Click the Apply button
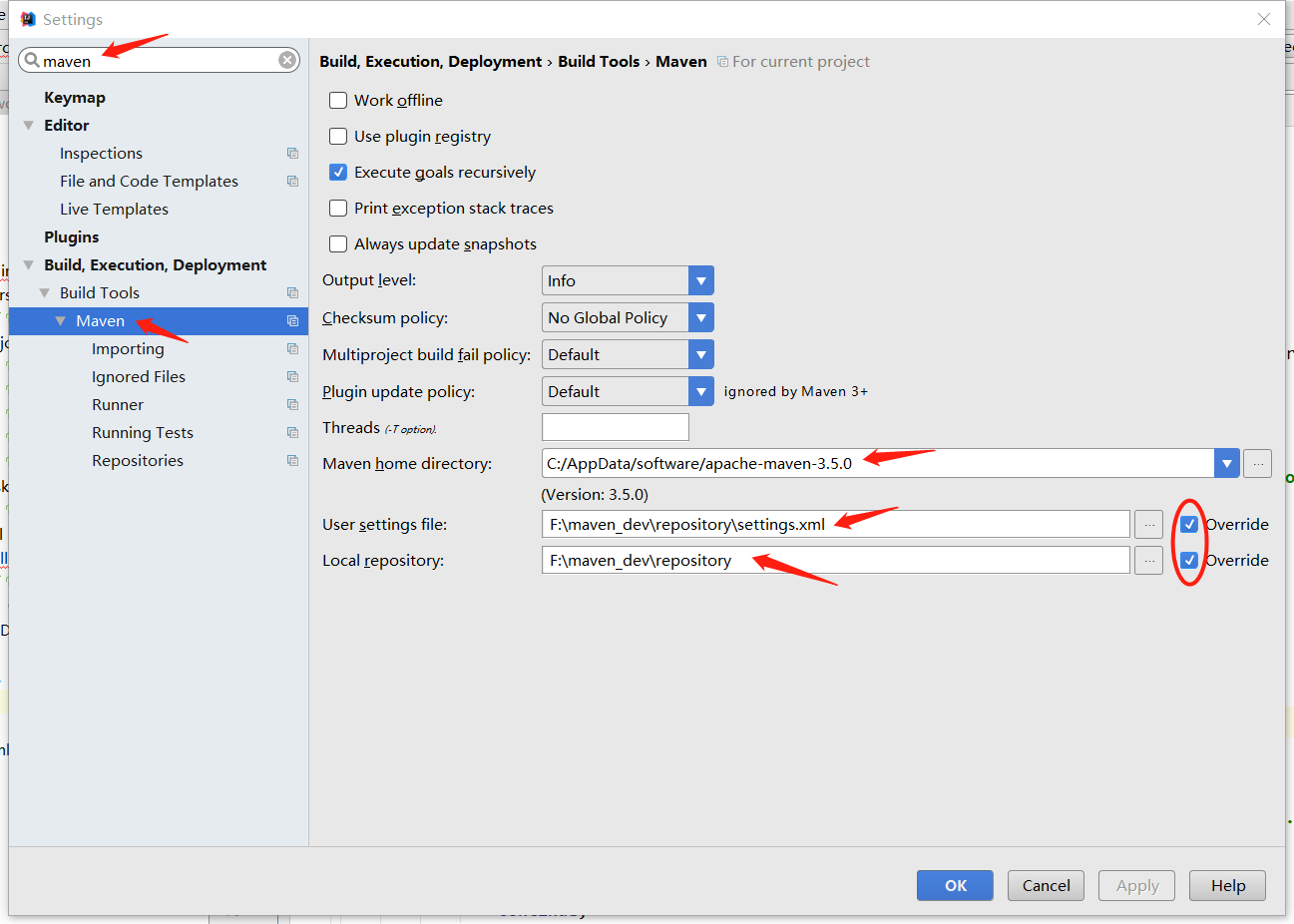The width and height of the screenshot is (1294, 924). 1136,885
